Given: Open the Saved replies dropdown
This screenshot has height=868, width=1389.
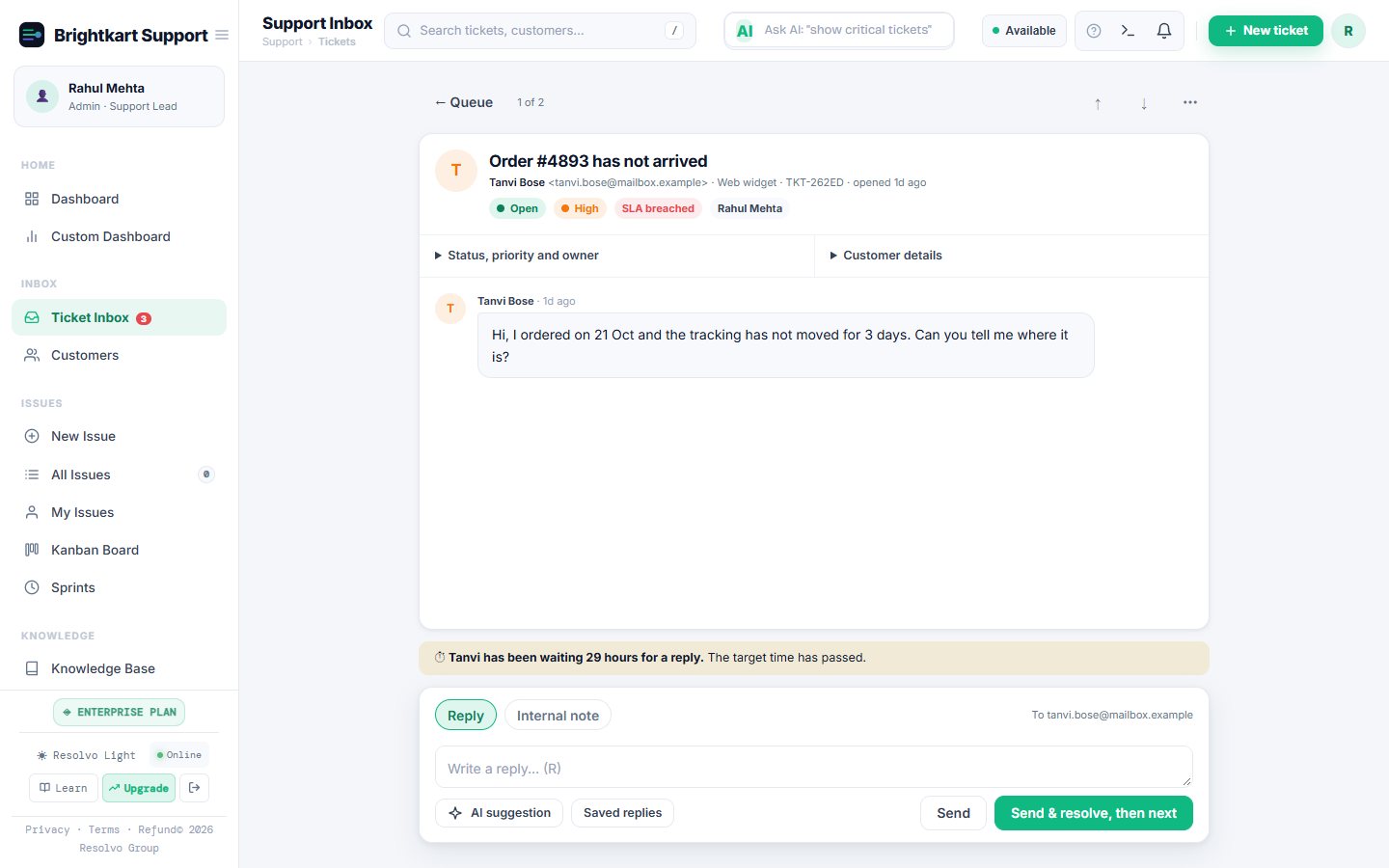Looking at the screenshot, I should point(622,813).
